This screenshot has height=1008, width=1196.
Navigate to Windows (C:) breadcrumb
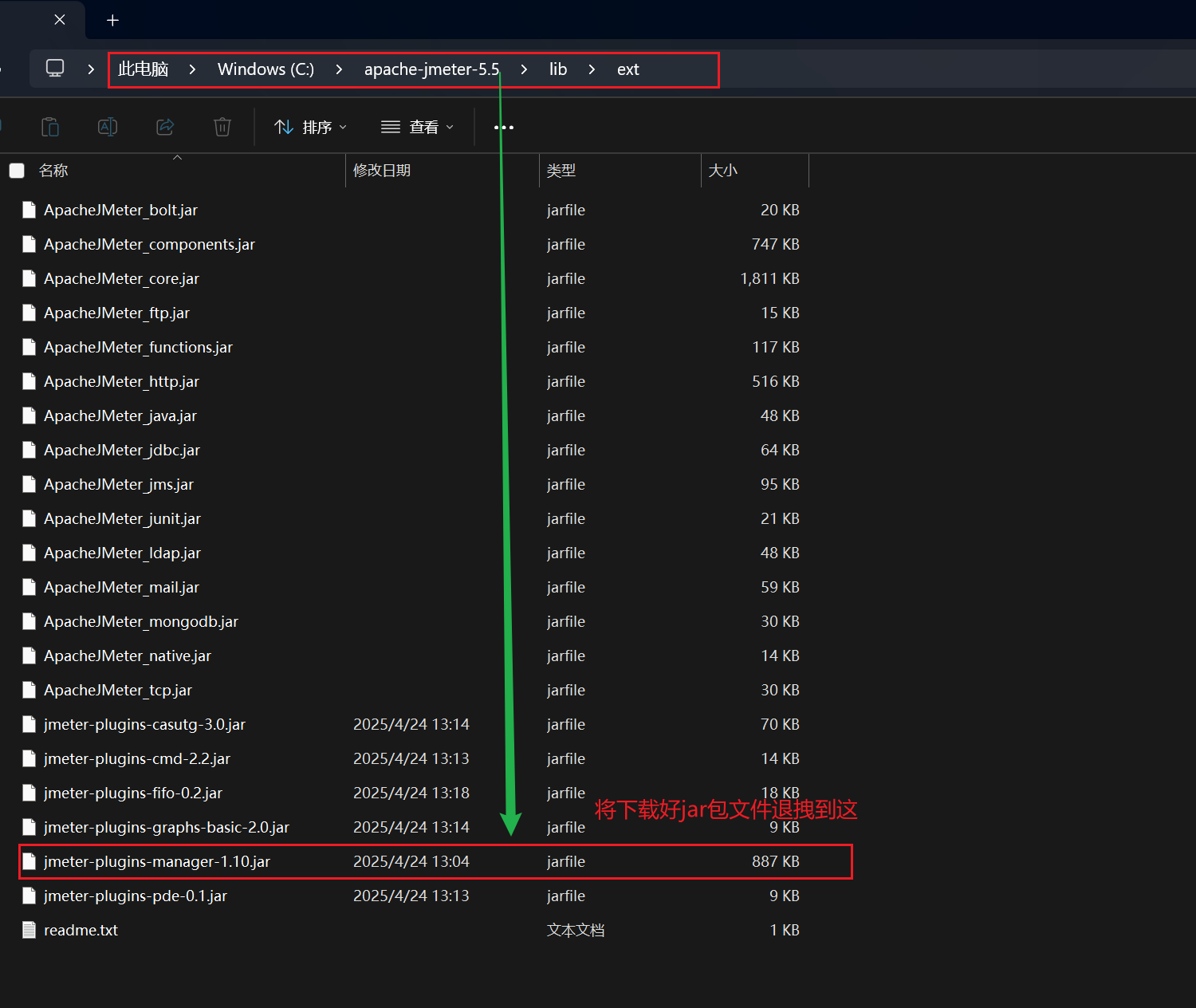click(266, 69)
